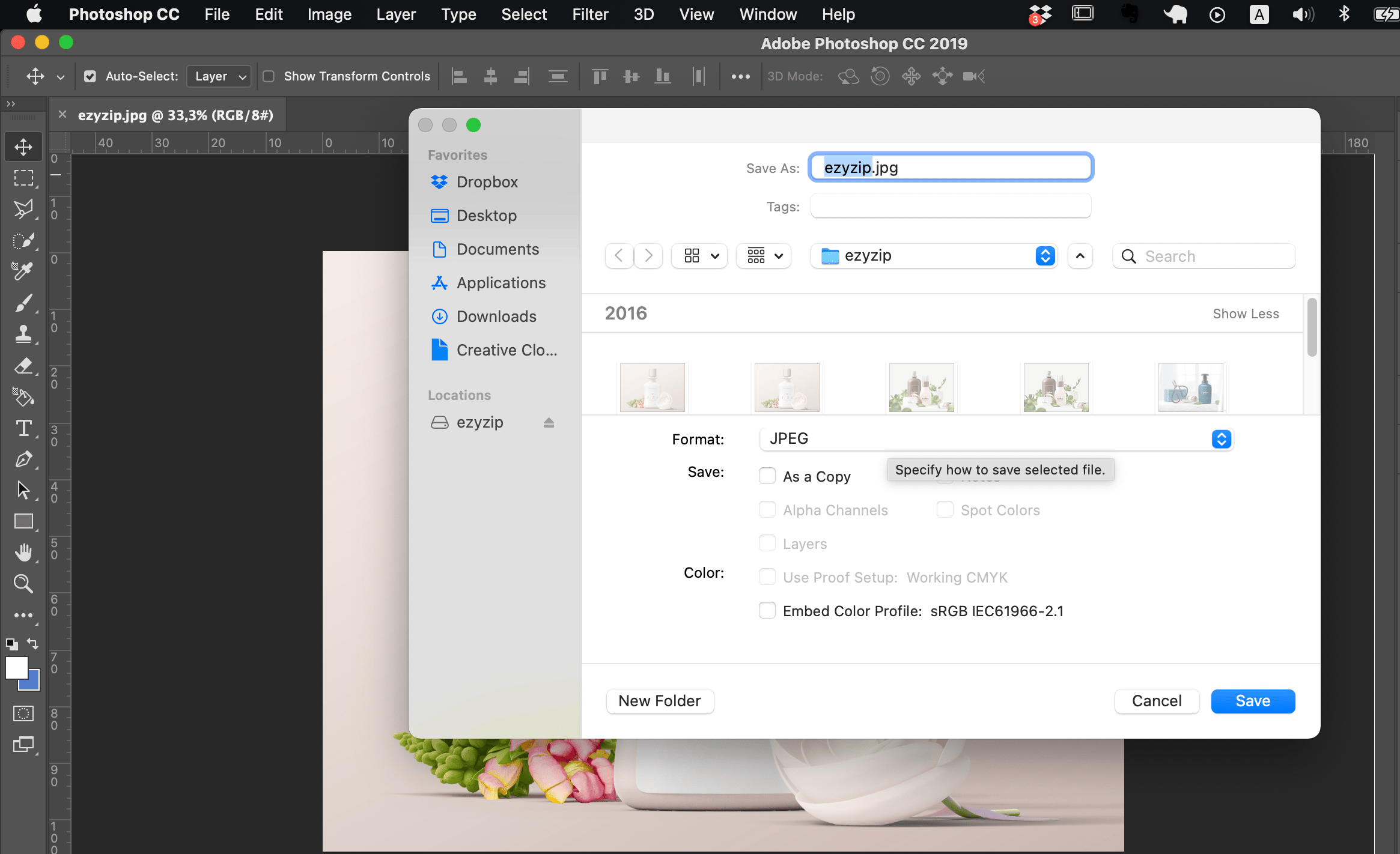Viewport: 1400px width, 854px height.
Task: Open the Image menu
Action: 329,14
